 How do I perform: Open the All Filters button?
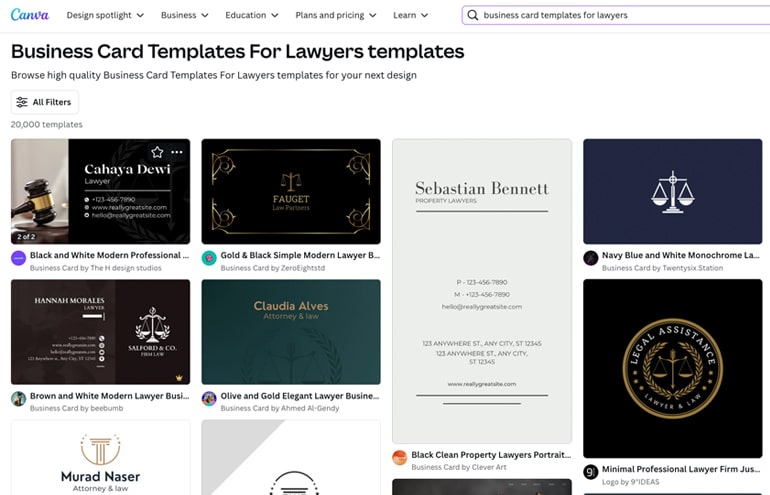pos(44,102)
